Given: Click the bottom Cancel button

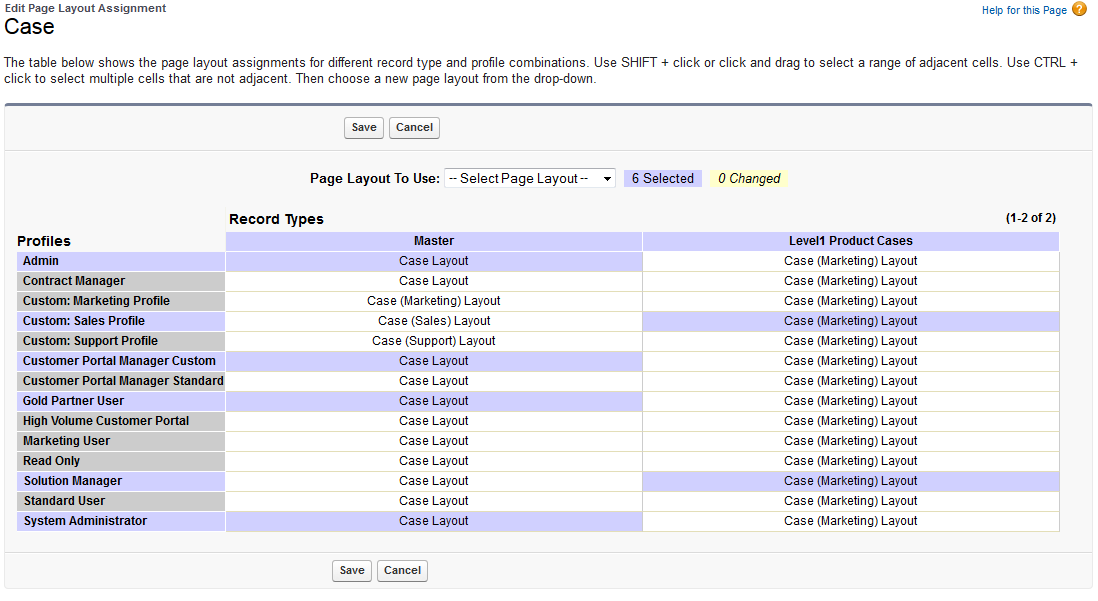Looking at the screenshot, I should [x=402, y=570].
